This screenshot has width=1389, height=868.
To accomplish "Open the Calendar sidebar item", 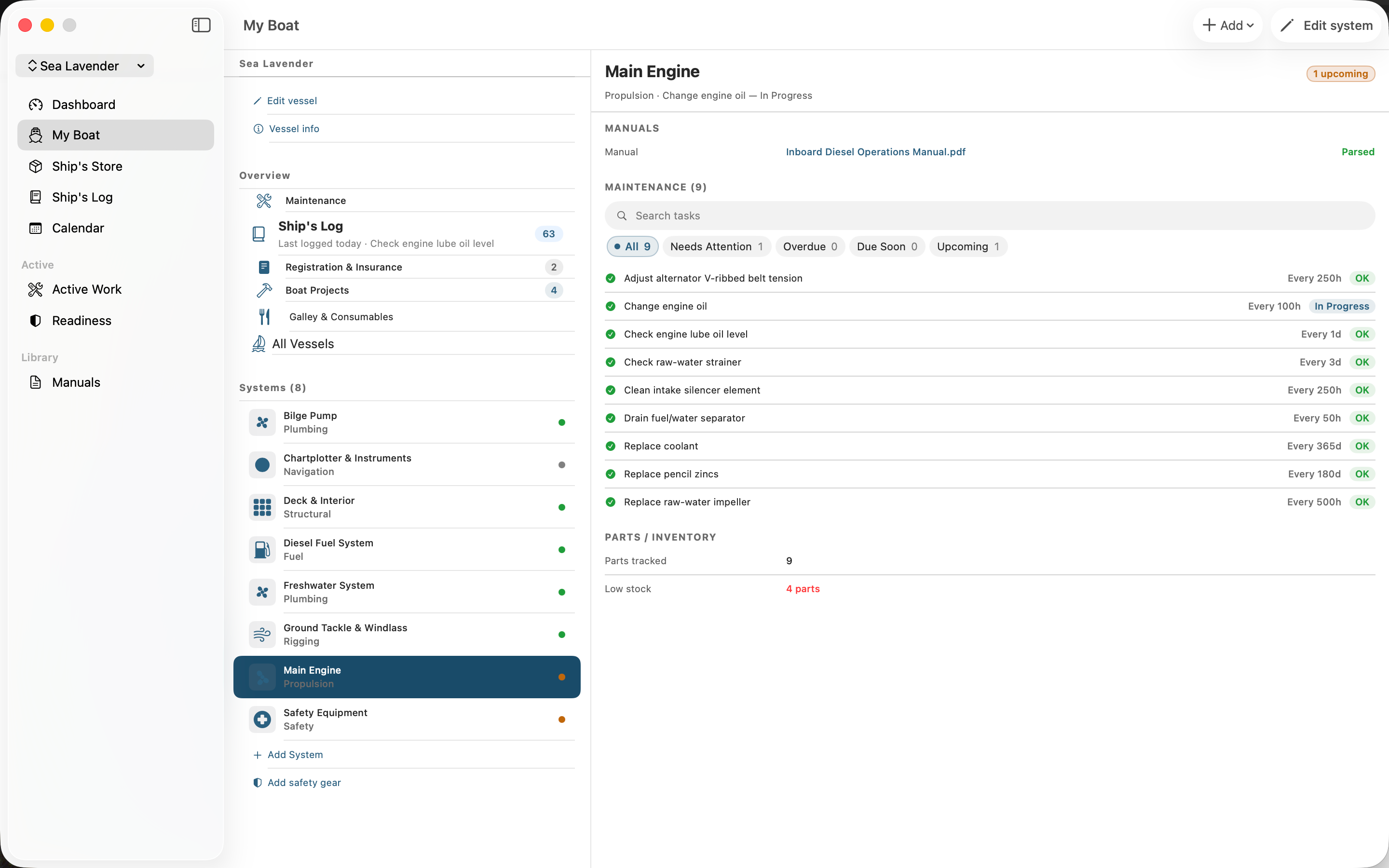I will [x=115, y=228].
